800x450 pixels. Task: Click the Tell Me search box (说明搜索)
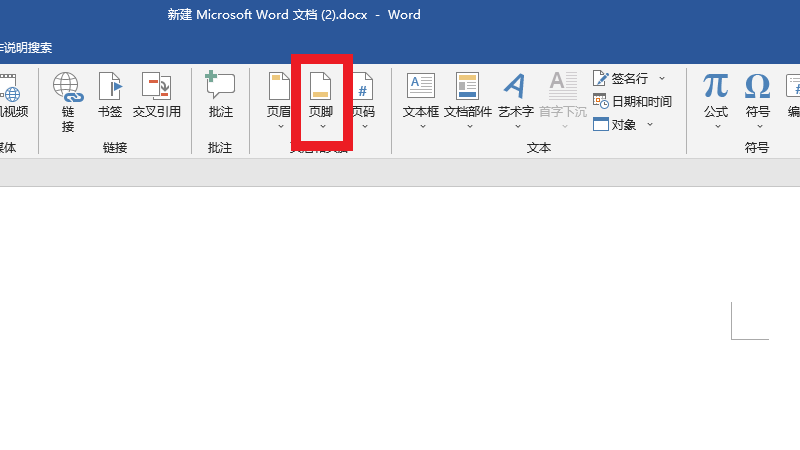click(28, 48)
